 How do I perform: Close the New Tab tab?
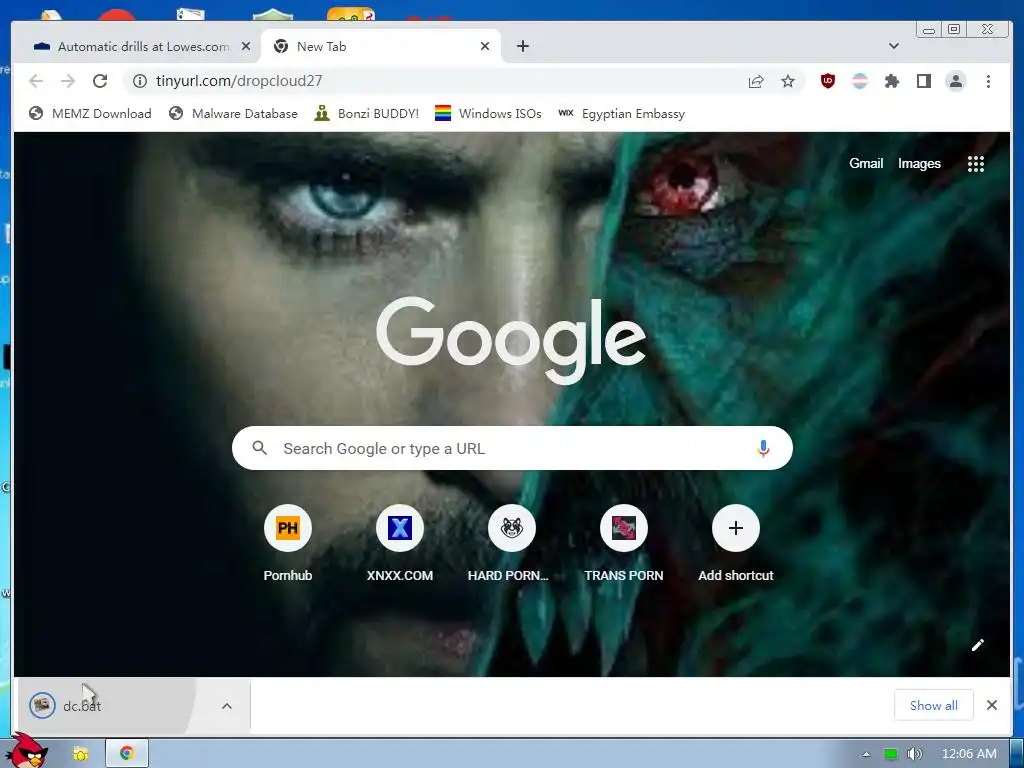[x=485, y=46]
